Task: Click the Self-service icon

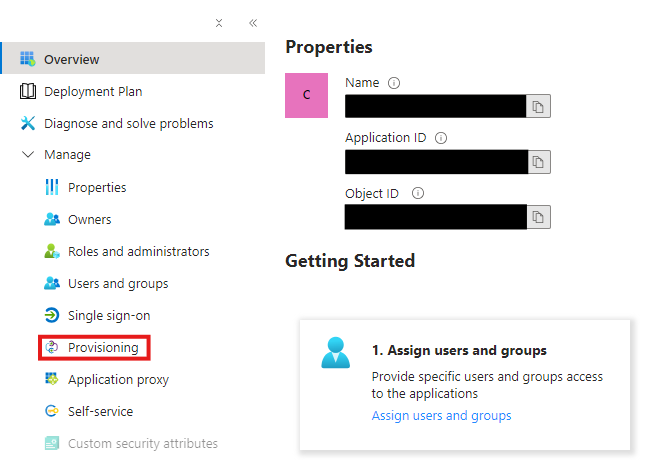Action: point(52,411)
